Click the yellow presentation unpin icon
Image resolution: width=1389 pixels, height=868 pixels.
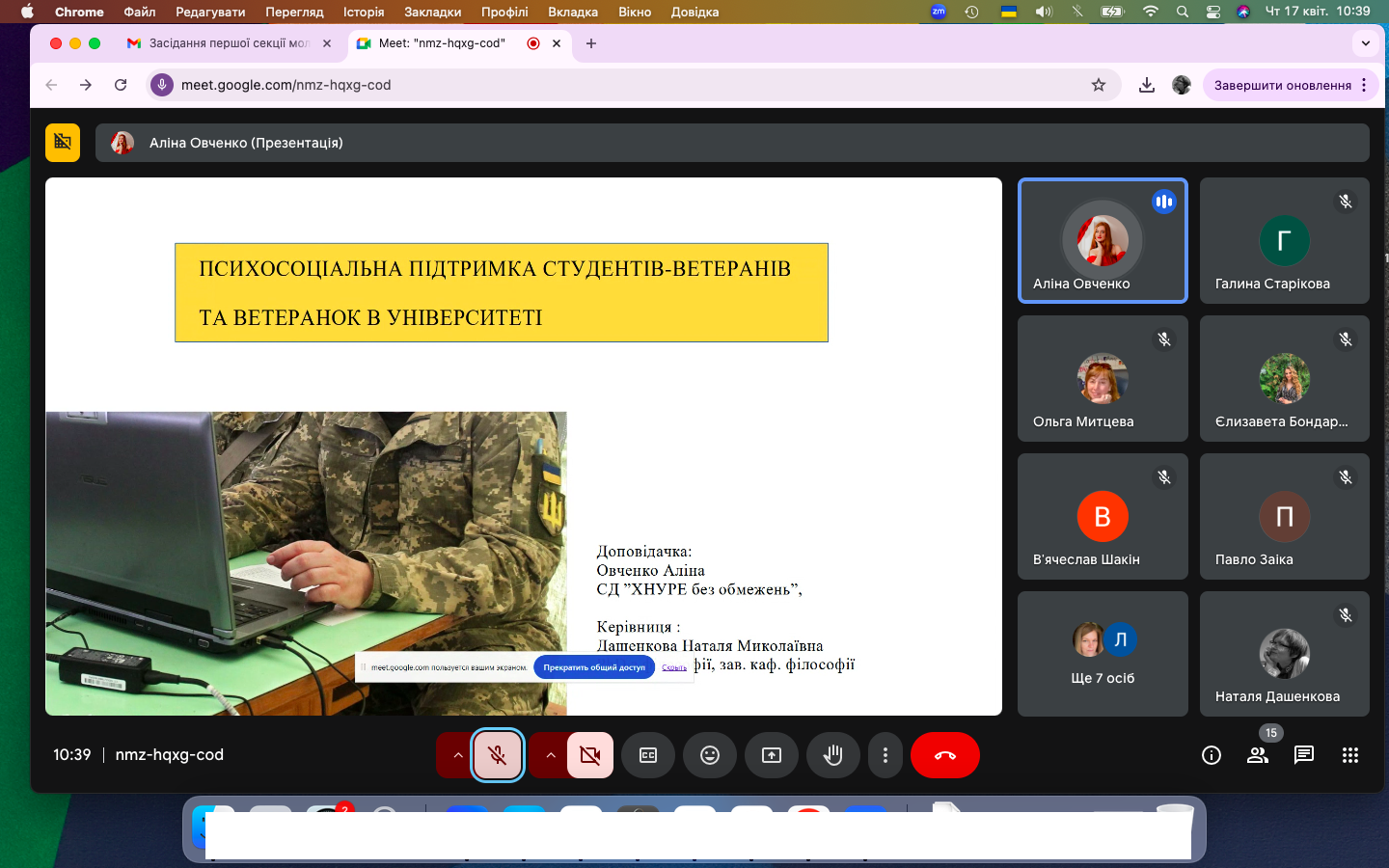point(63,143)
